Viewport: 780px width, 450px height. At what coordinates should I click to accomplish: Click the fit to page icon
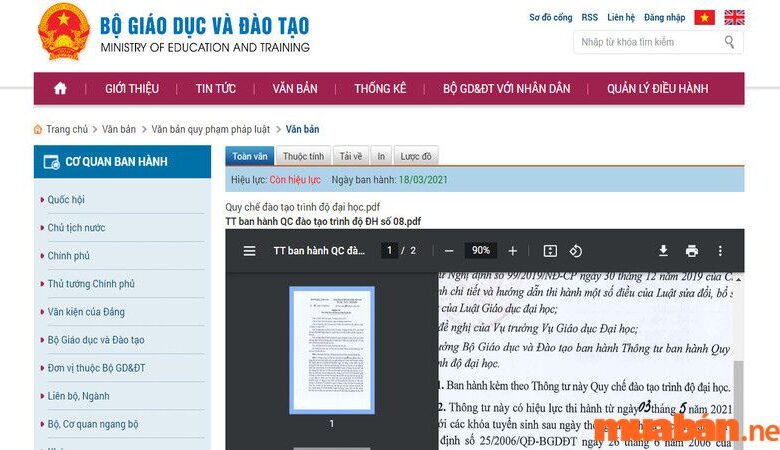click(550, 251)
